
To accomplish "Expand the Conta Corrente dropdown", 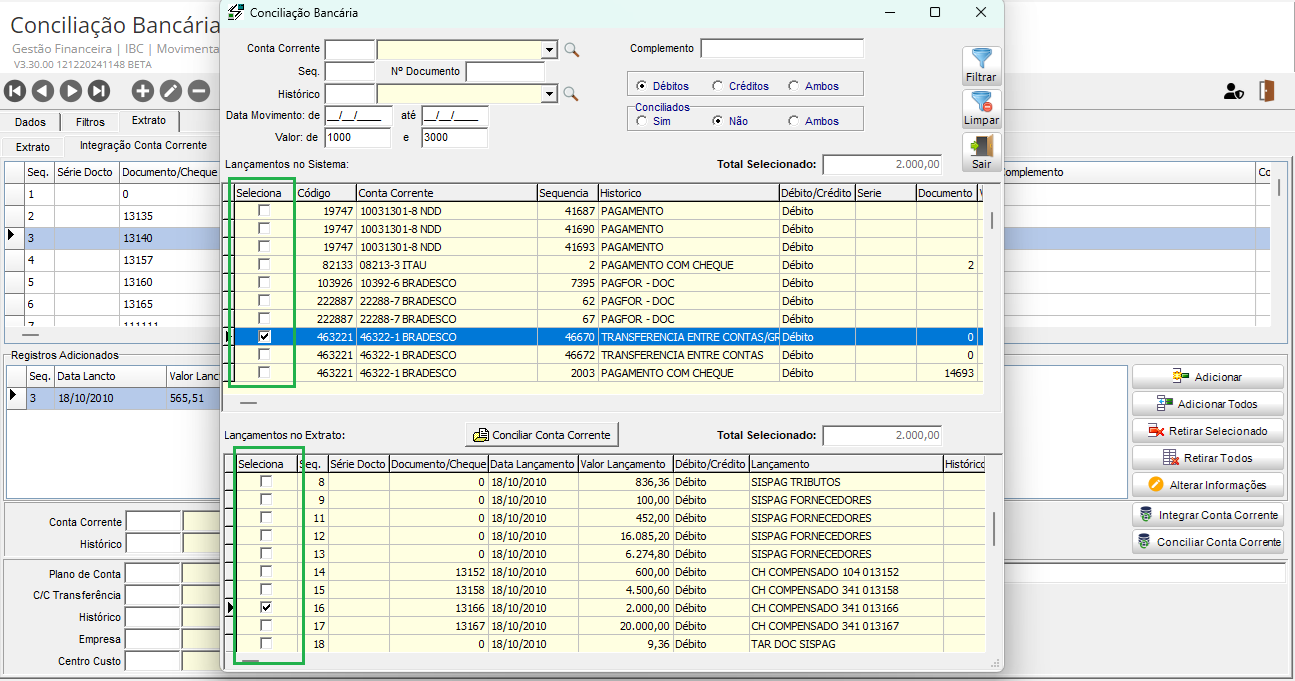I will tap(549, 50).
